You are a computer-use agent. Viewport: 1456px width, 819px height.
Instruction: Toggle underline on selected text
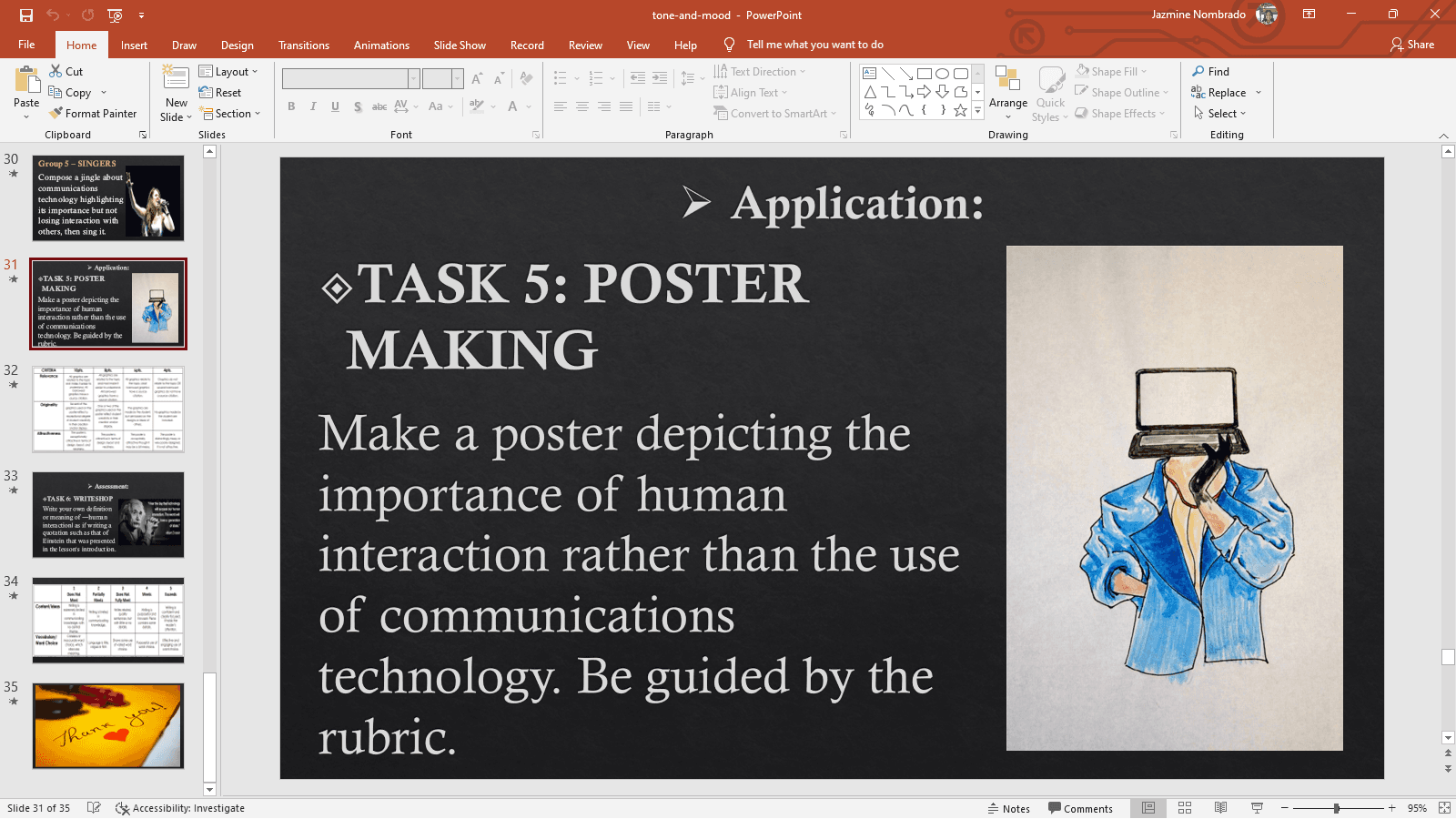335,106
